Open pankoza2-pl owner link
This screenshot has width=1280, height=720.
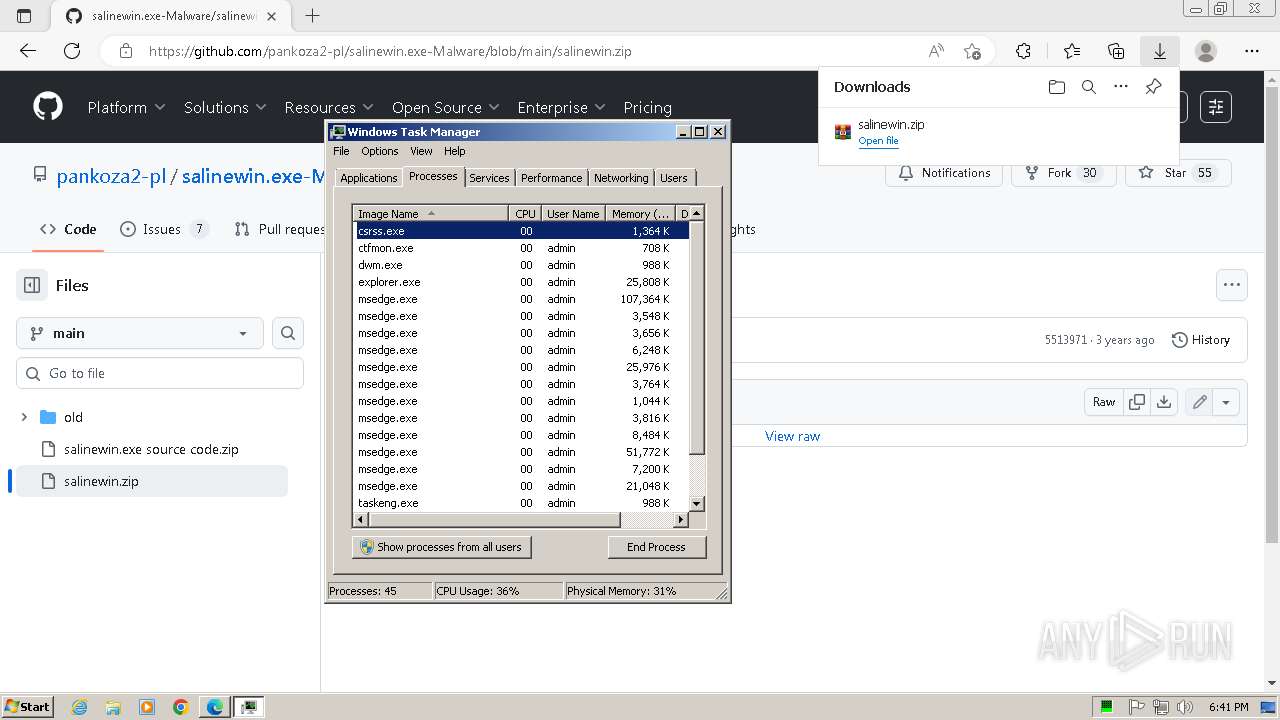pyautogui.click(x=111, y=176)
